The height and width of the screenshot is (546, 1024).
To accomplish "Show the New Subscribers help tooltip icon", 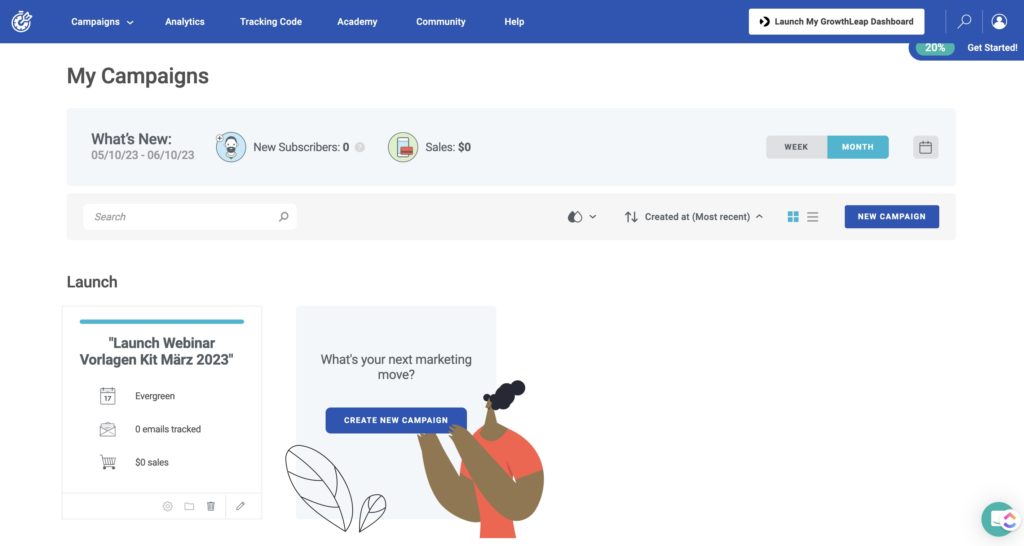I will pyautogui.click(x=360, y=148).
